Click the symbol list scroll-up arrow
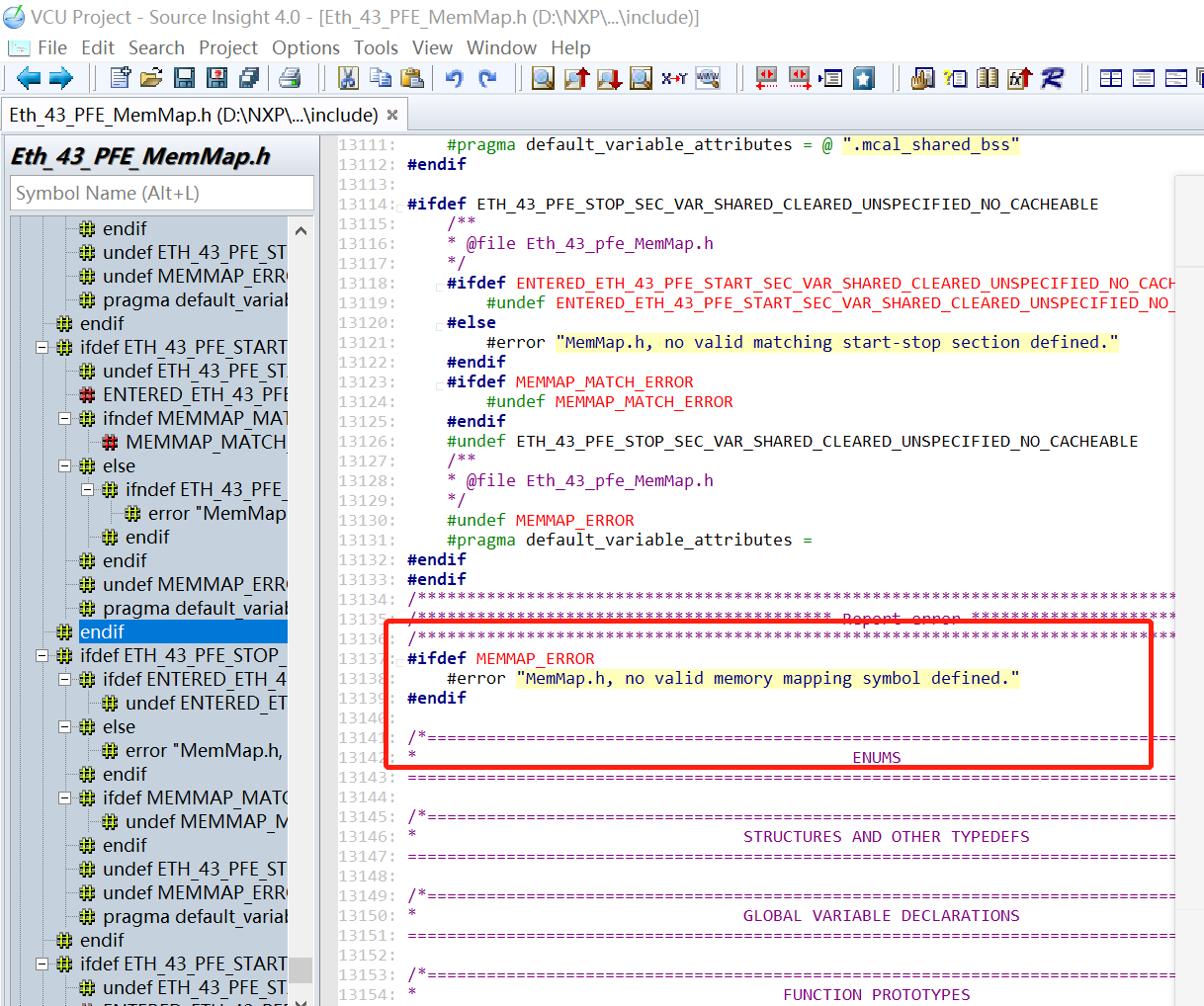Screen dimensions: 1204x1006 301,230
